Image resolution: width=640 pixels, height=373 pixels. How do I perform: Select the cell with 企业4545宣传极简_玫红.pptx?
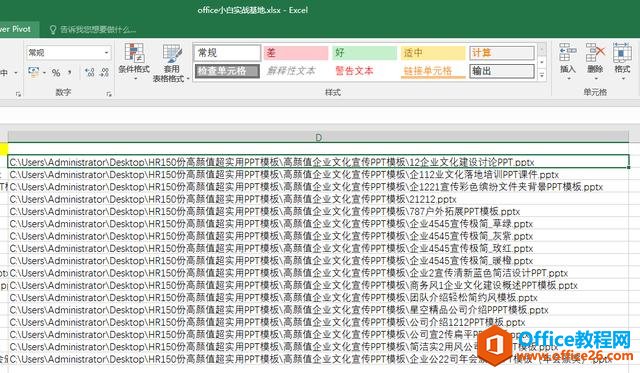[318, 248]
